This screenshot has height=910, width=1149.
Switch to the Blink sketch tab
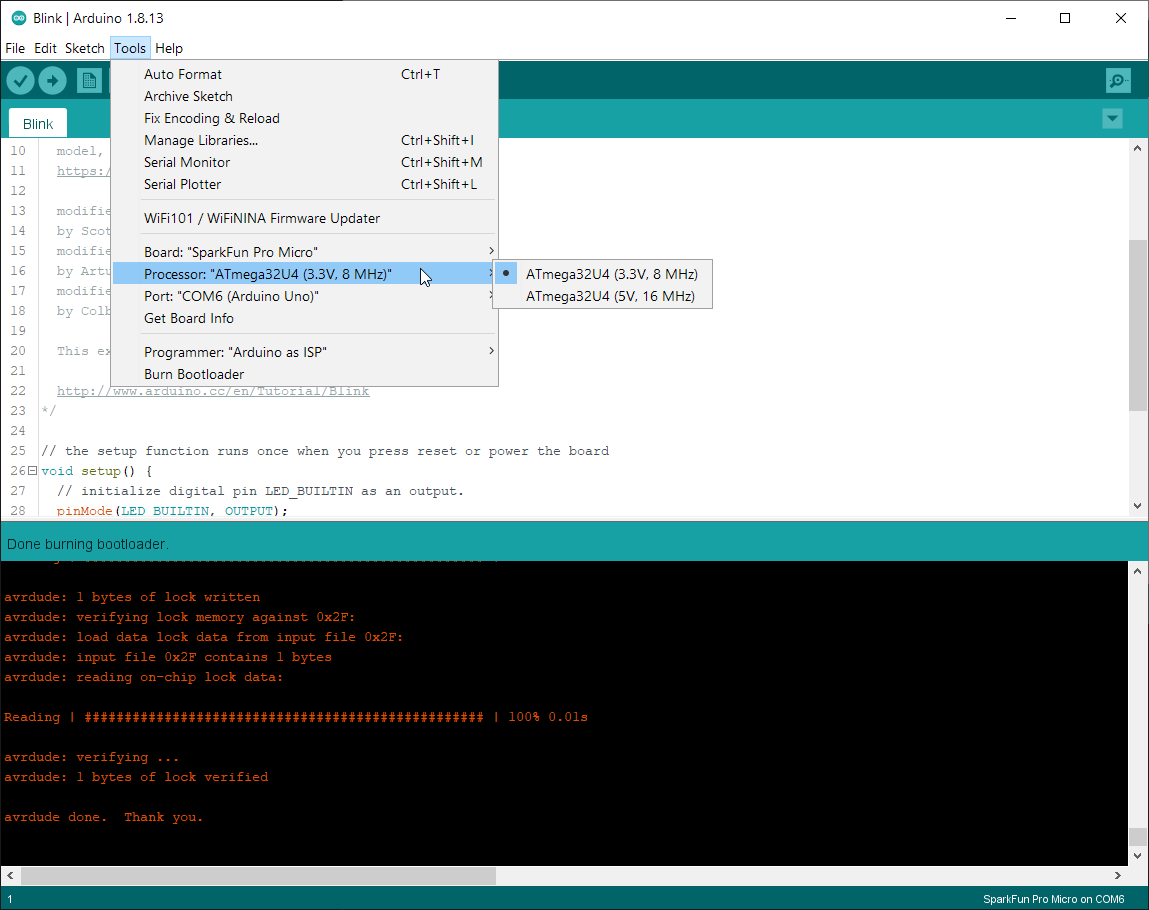38,124
